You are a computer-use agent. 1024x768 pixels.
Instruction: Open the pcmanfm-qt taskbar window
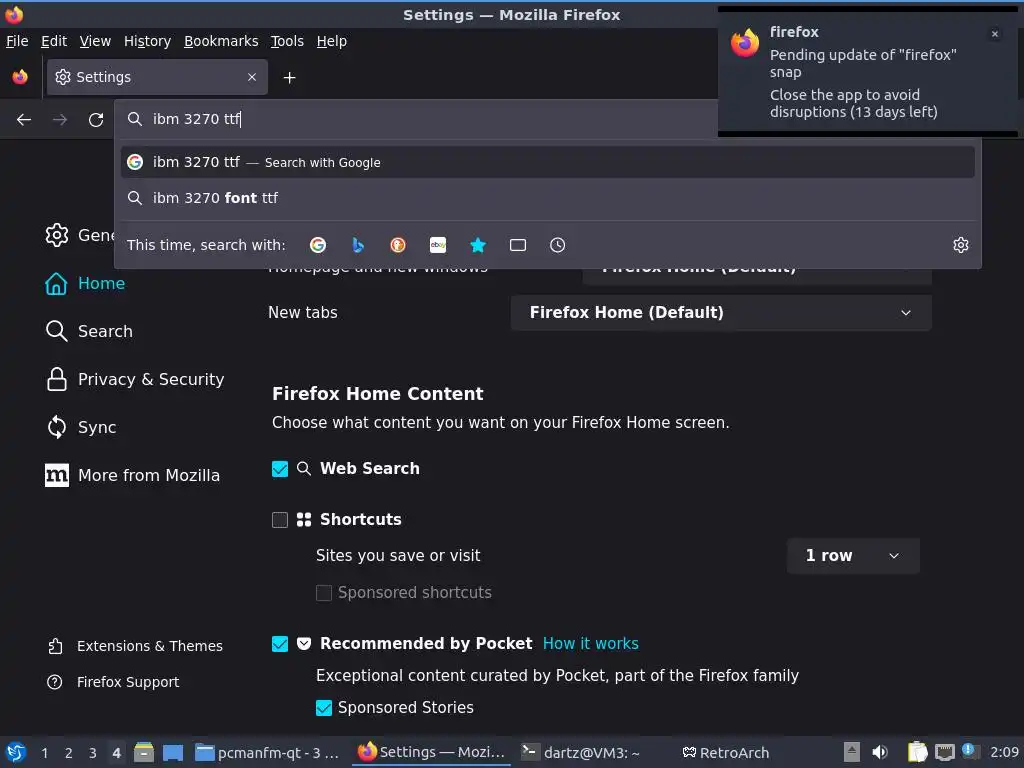click(268, 753)
